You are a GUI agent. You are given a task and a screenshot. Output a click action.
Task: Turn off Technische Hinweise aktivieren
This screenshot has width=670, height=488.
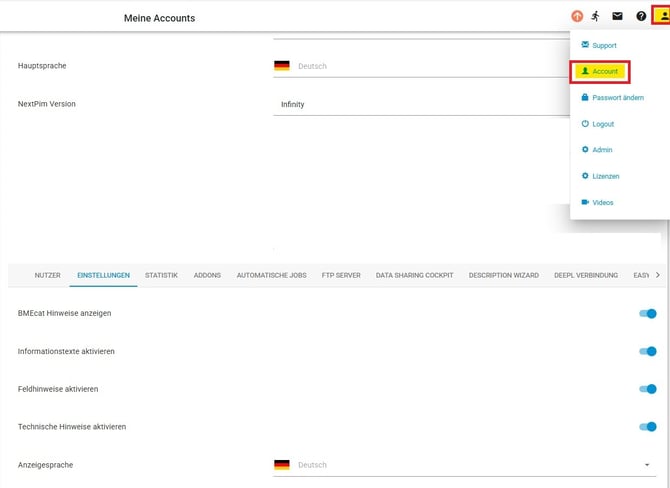[648, 427]
